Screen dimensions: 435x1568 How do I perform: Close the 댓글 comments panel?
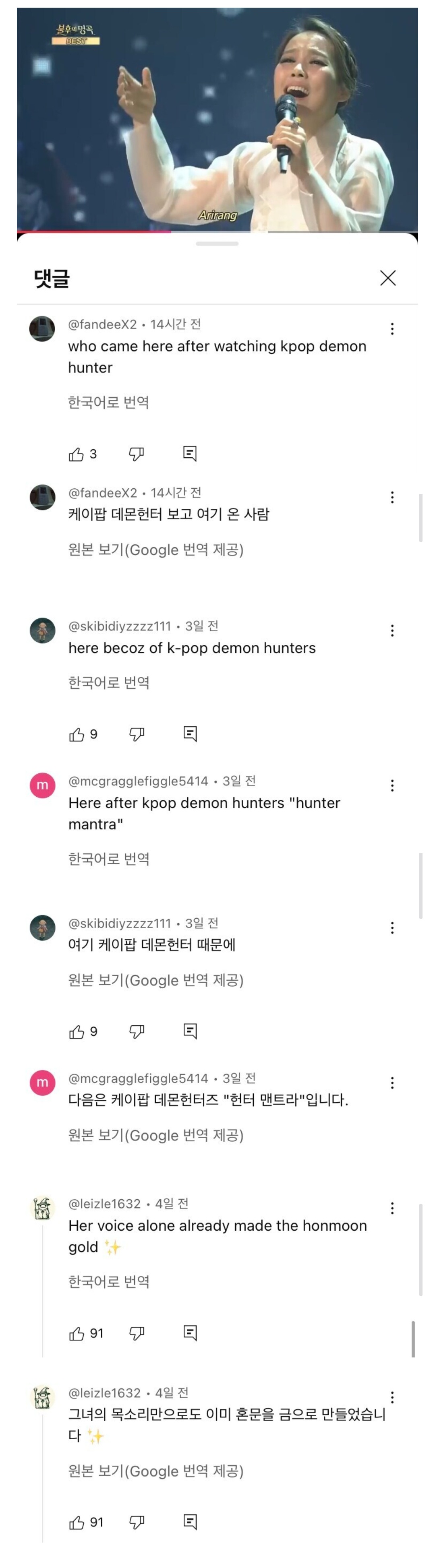tap(387, 278)
